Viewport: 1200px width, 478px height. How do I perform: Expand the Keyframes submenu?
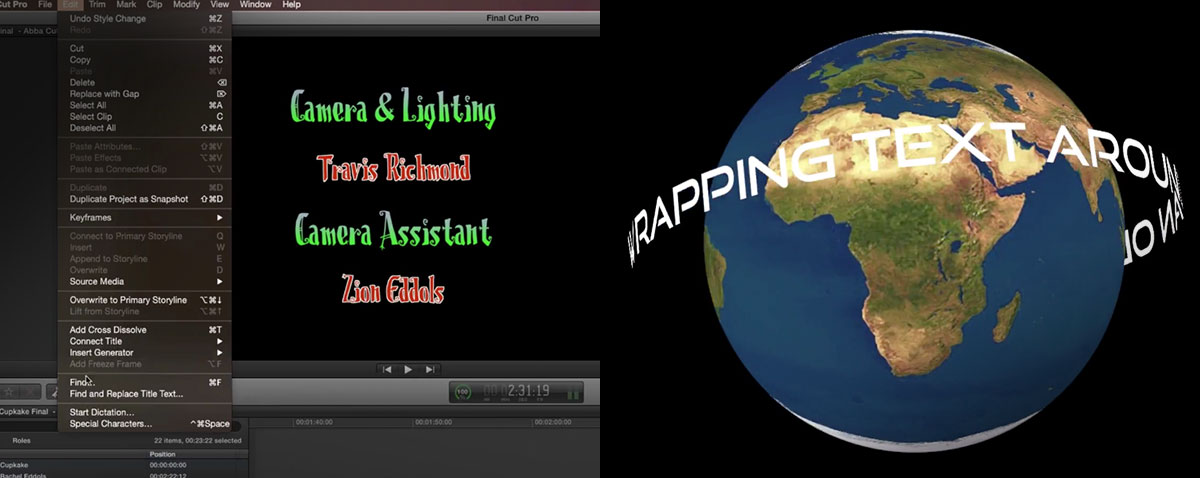(145, 217)
